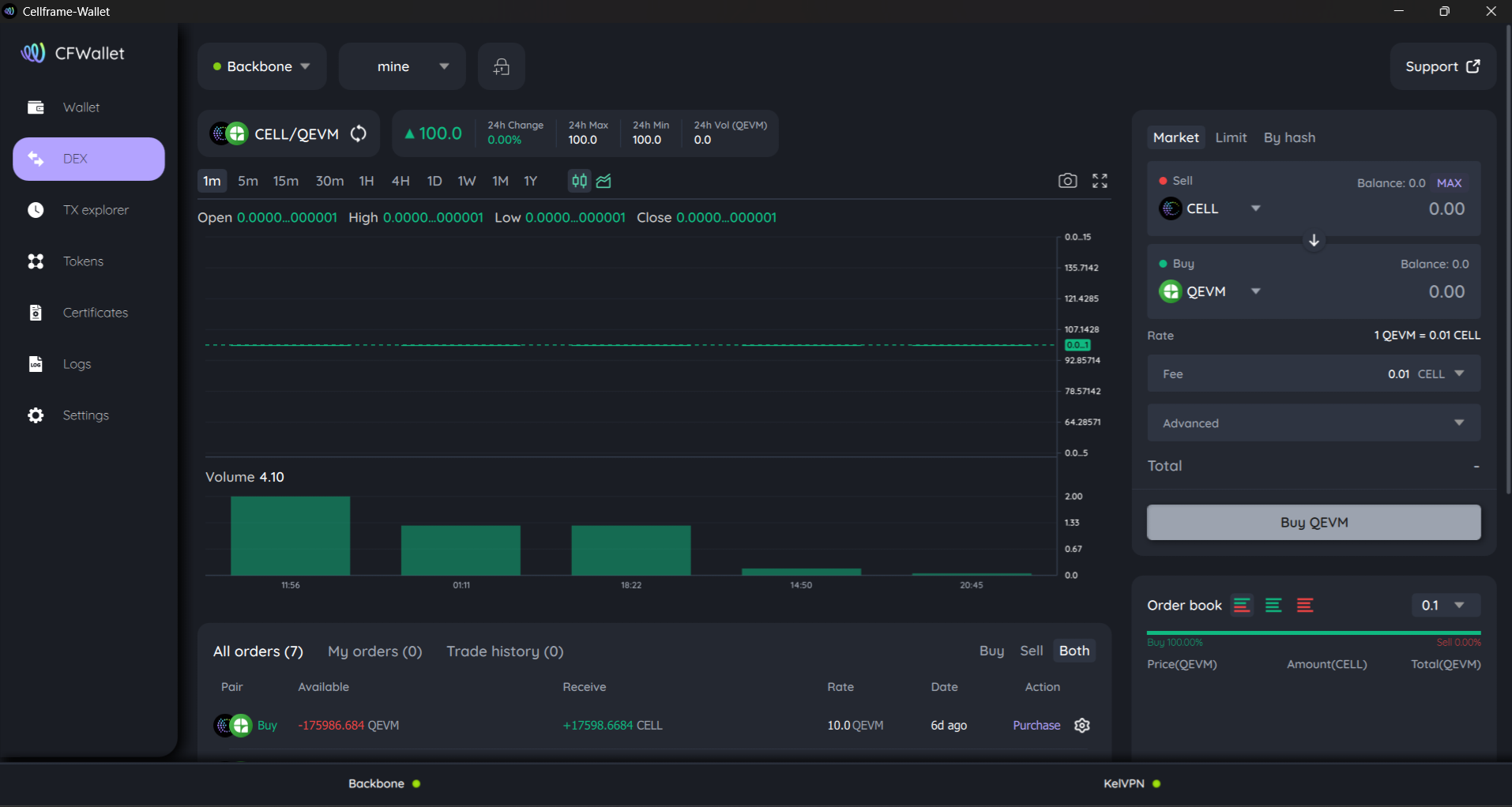Click the Sell amount 0.00 field
The height and width of the screenshot is (807, 1512).
(1446, 209)
